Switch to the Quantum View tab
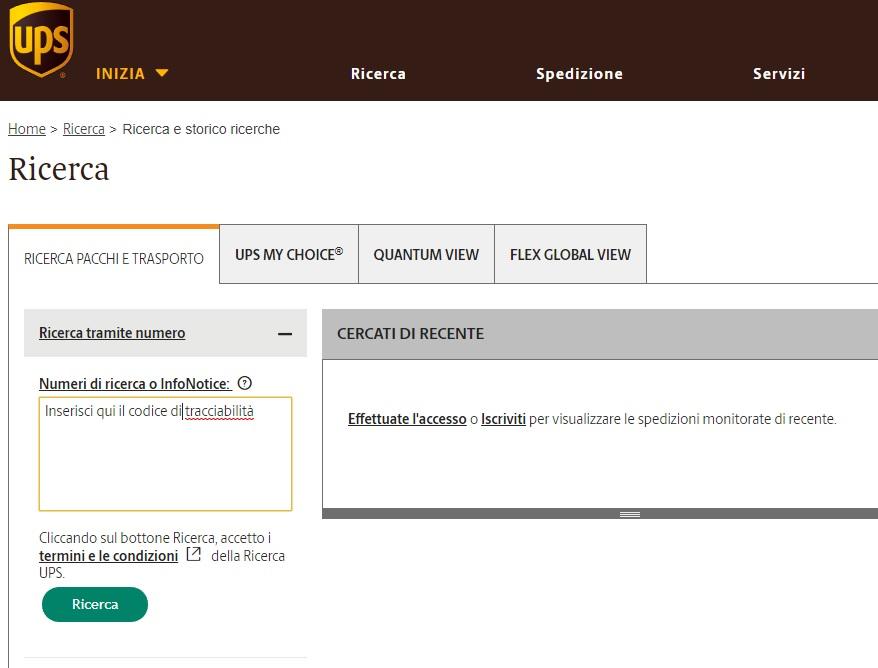878x668 pixels. [x=426, y=254]
